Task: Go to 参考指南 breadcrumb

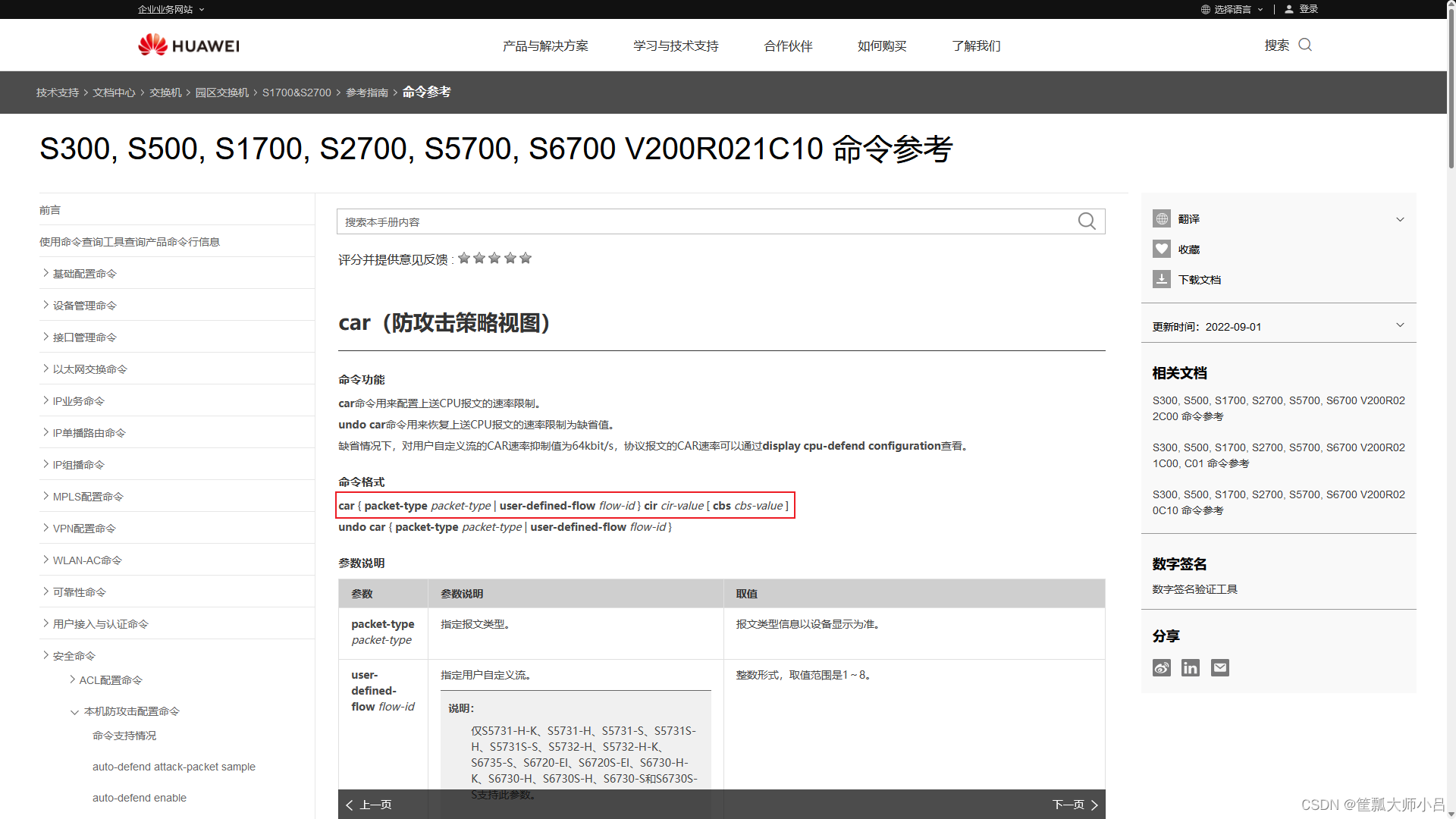Action: coord(367,92)
